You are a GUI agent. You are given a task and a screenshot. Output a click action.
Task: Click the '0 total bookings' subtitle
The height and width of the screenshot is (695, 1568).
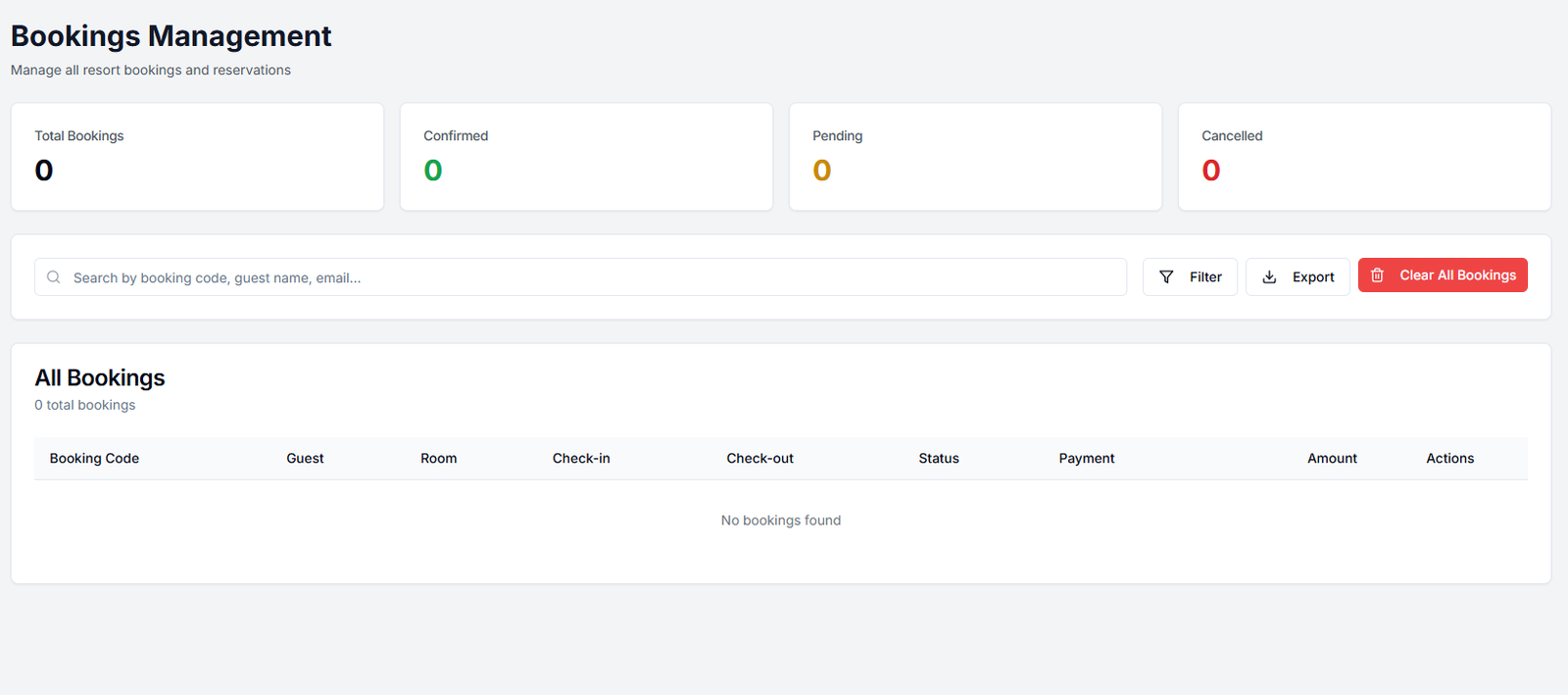85,405
